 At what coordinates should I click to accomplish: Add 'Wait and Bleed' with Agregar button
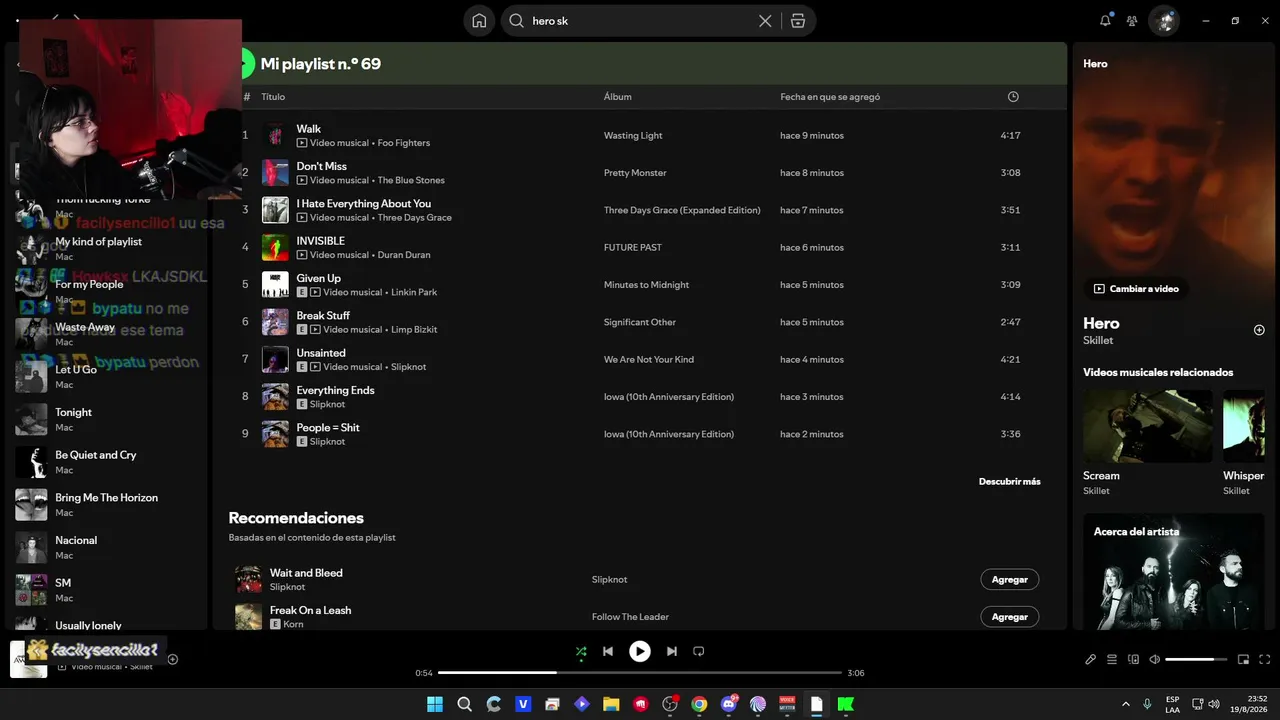coord(1010,580)
